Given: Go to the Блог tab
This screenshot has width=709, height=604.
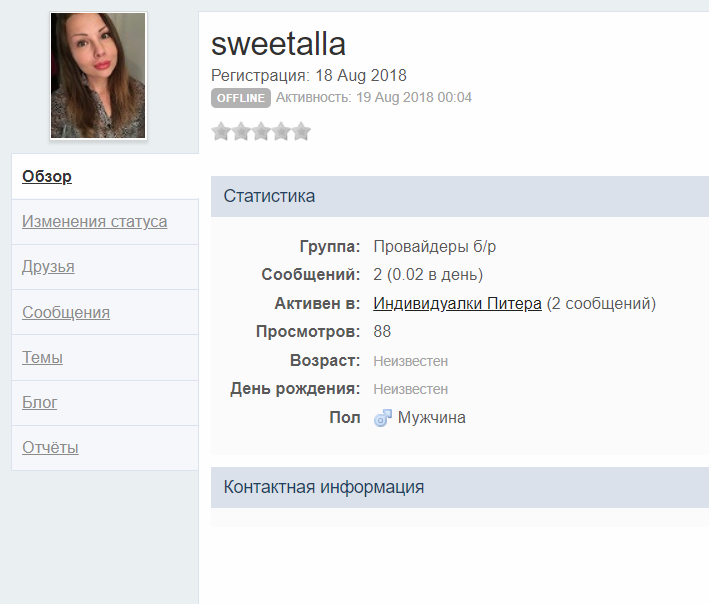Looking at the screenshot, I should pos(40,403).
